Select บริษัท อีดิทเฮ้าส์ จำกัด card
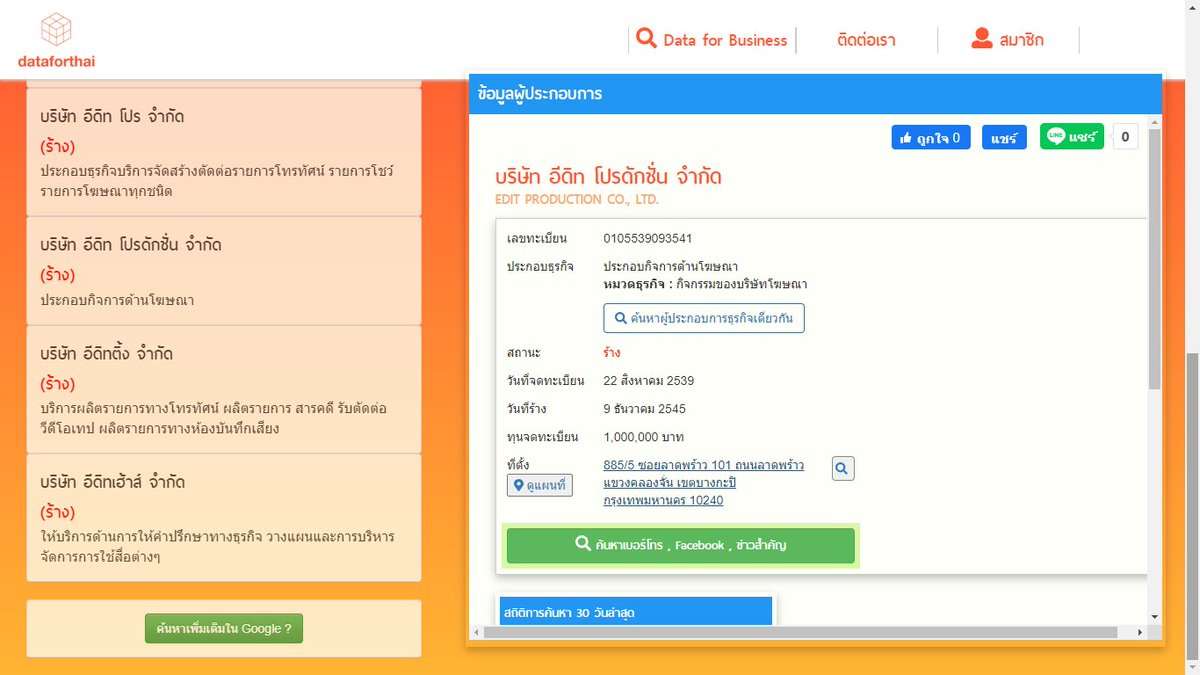Screen dimensions: 1200x675 (224, 517)
